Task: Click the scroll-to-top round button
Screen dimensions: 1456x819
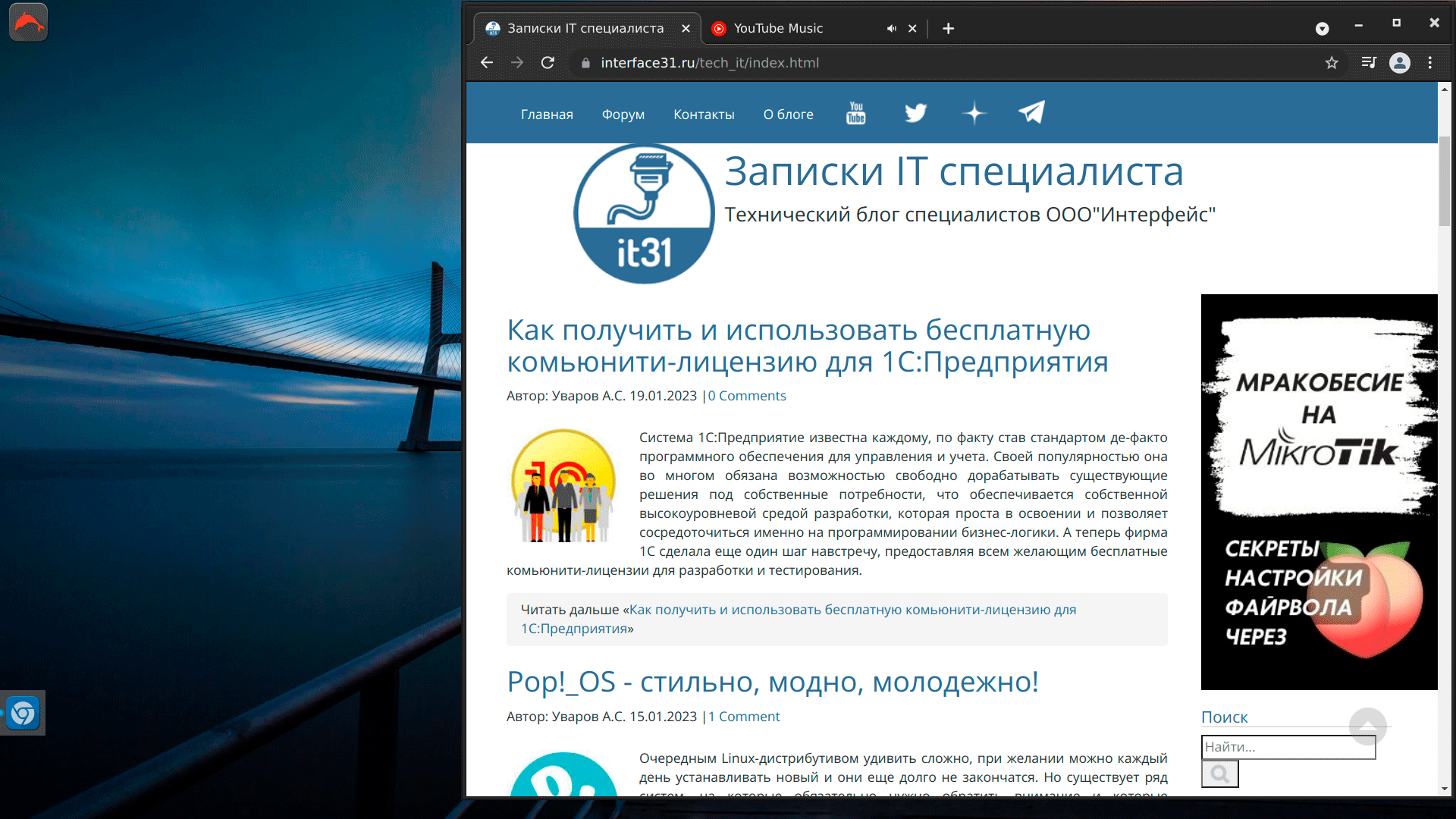Action: [1367, 726]
